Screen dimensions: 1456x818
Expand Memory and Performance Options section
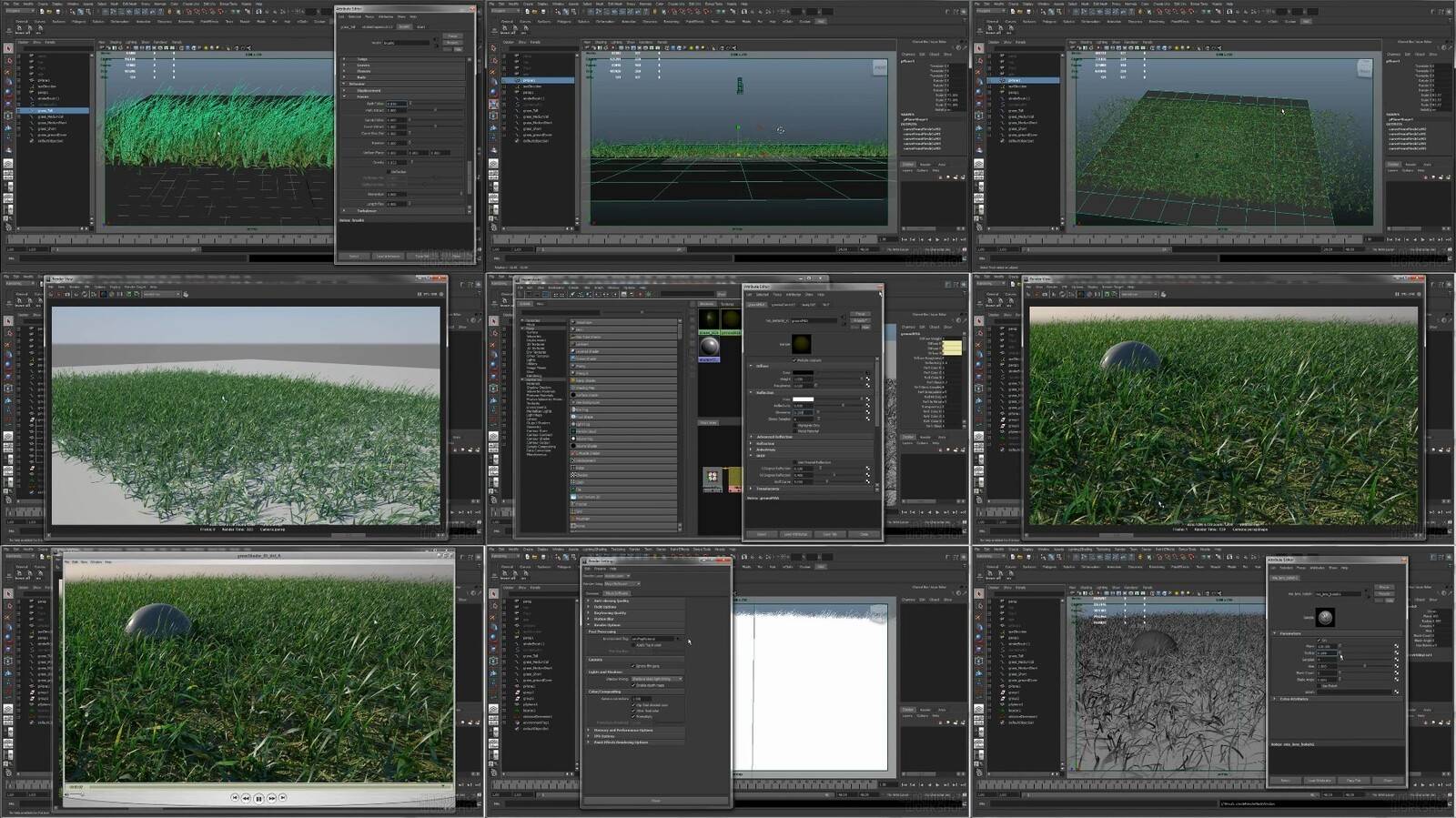pyautogui.click(x=588, y=730)
